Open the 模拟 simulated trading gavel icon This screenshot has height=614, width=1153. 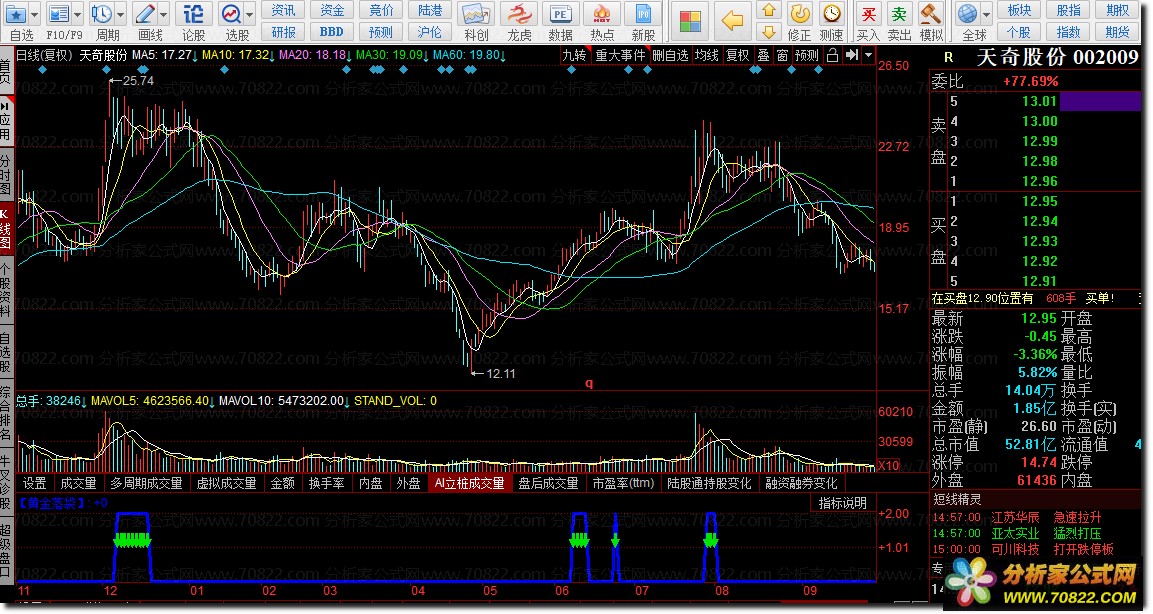coord(931,14)
